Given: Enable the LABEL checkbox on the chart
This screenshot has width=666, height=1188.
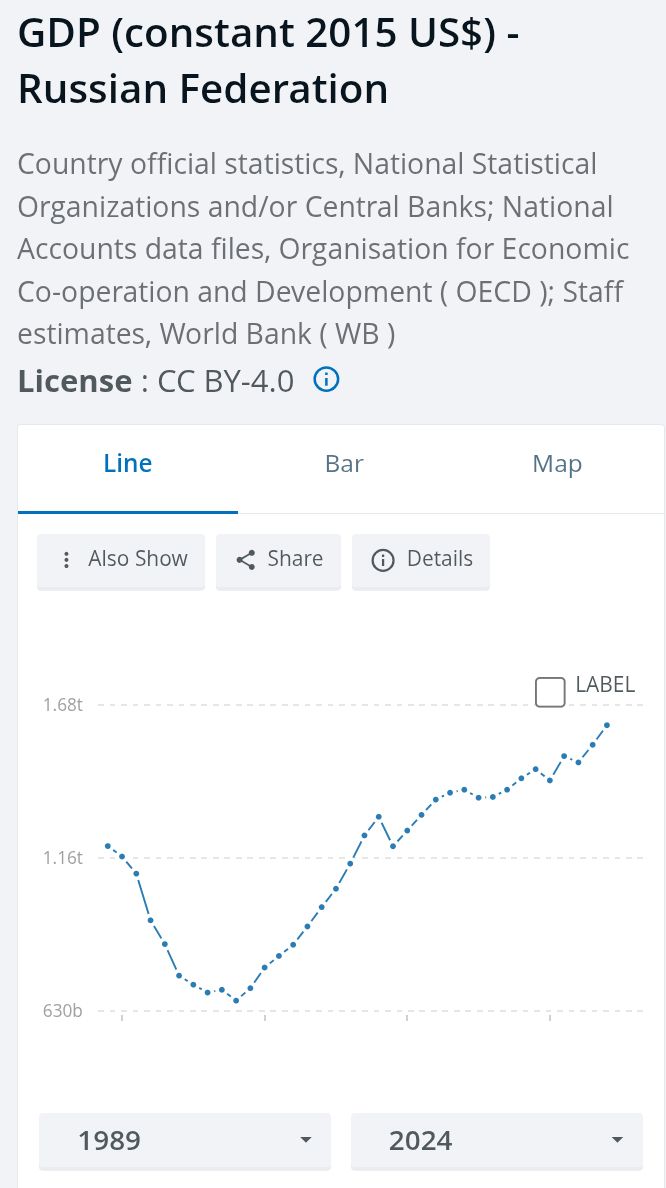Looking at the screenshot, I should pyautogui.click(x=550, y=691).
